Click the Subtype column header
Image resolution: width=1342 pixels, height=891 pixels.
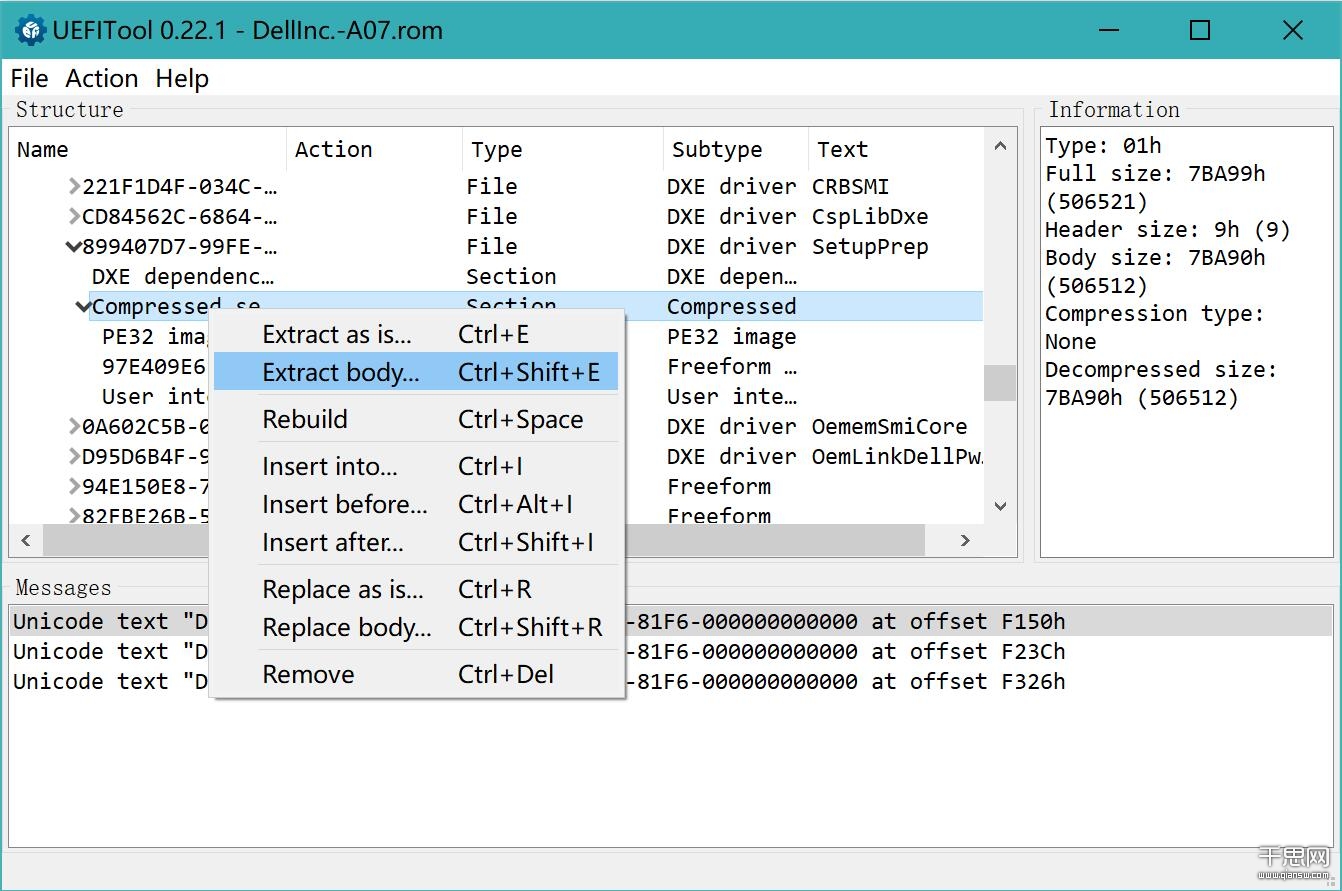tap(717, 150)
